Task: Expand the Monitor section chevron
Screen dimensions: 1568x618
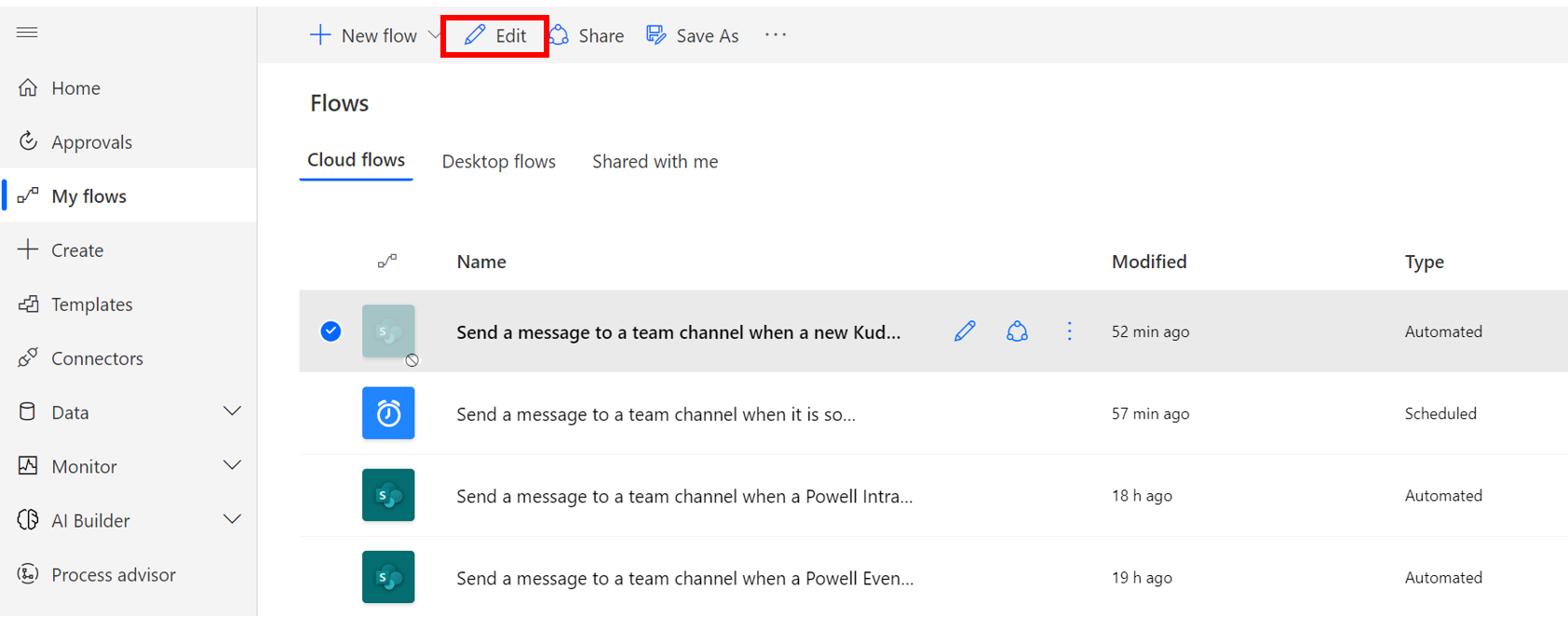Action: [x=233, y=465]
